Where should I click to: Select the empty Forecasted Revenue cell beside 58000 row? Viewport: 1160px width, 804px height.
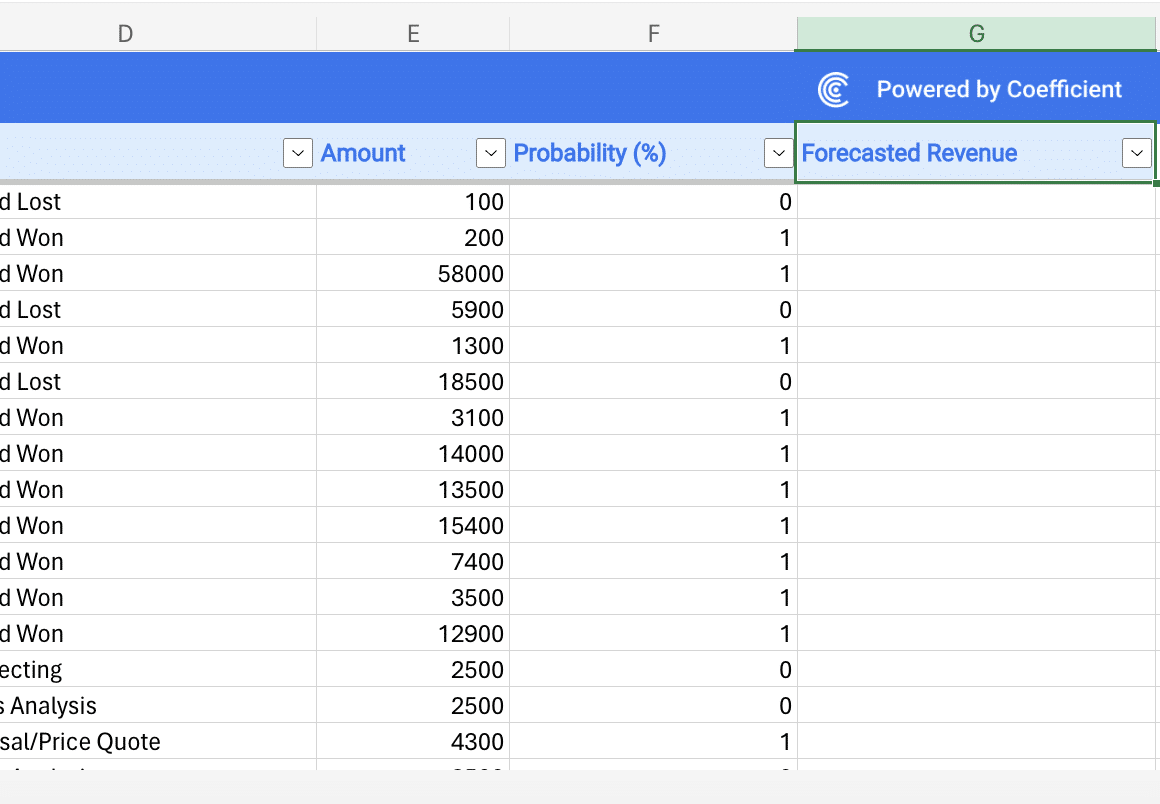(976, 274)
